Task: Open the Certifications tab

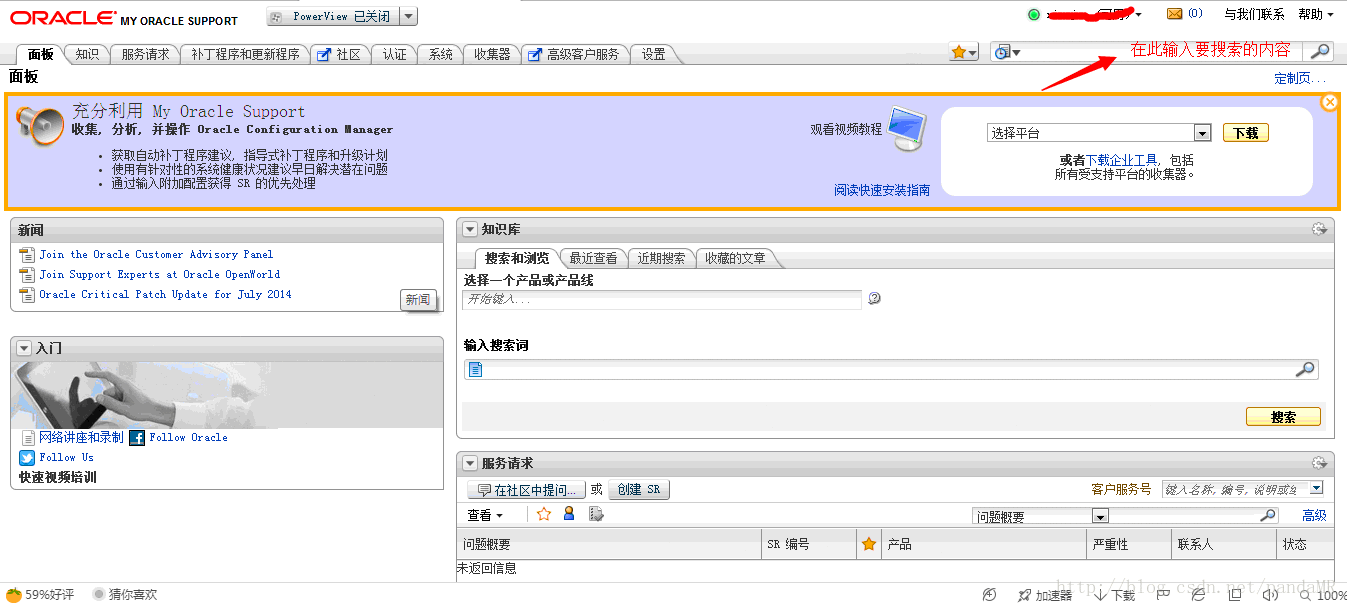Action: pyautogui.click(x=395, y=55)
